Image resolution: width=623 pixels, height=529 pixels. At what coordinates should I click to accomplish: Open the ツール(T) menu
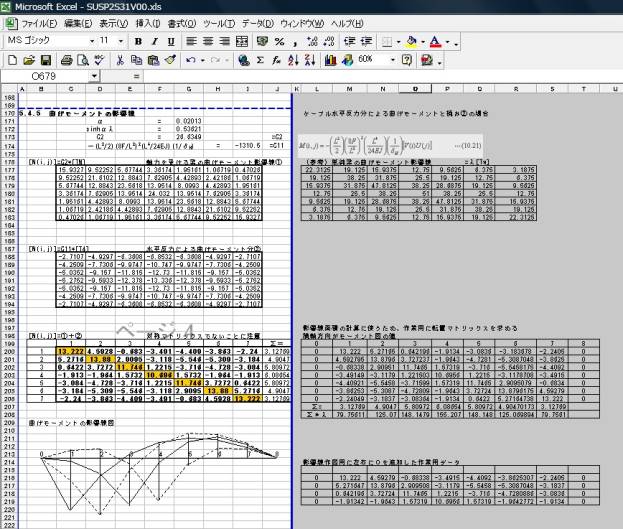click(219, 23)
